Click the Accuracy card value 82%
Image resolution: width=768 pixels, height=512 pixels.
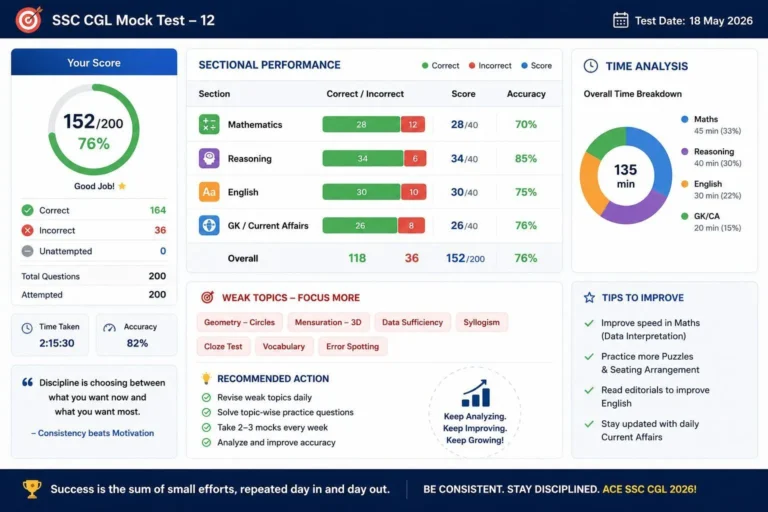pos(137,343)
